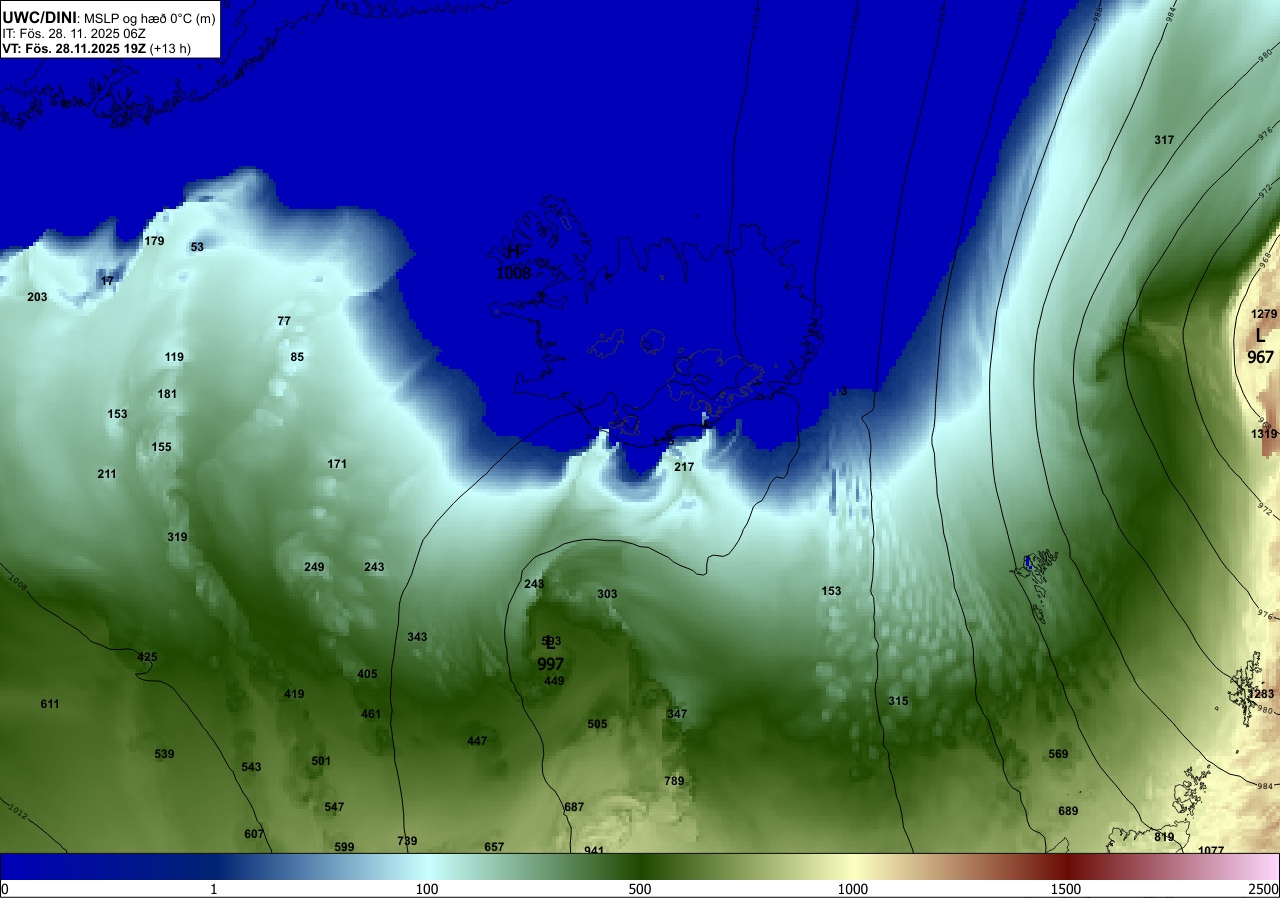Select the height value 461
1280x898 pixels.
371,714
